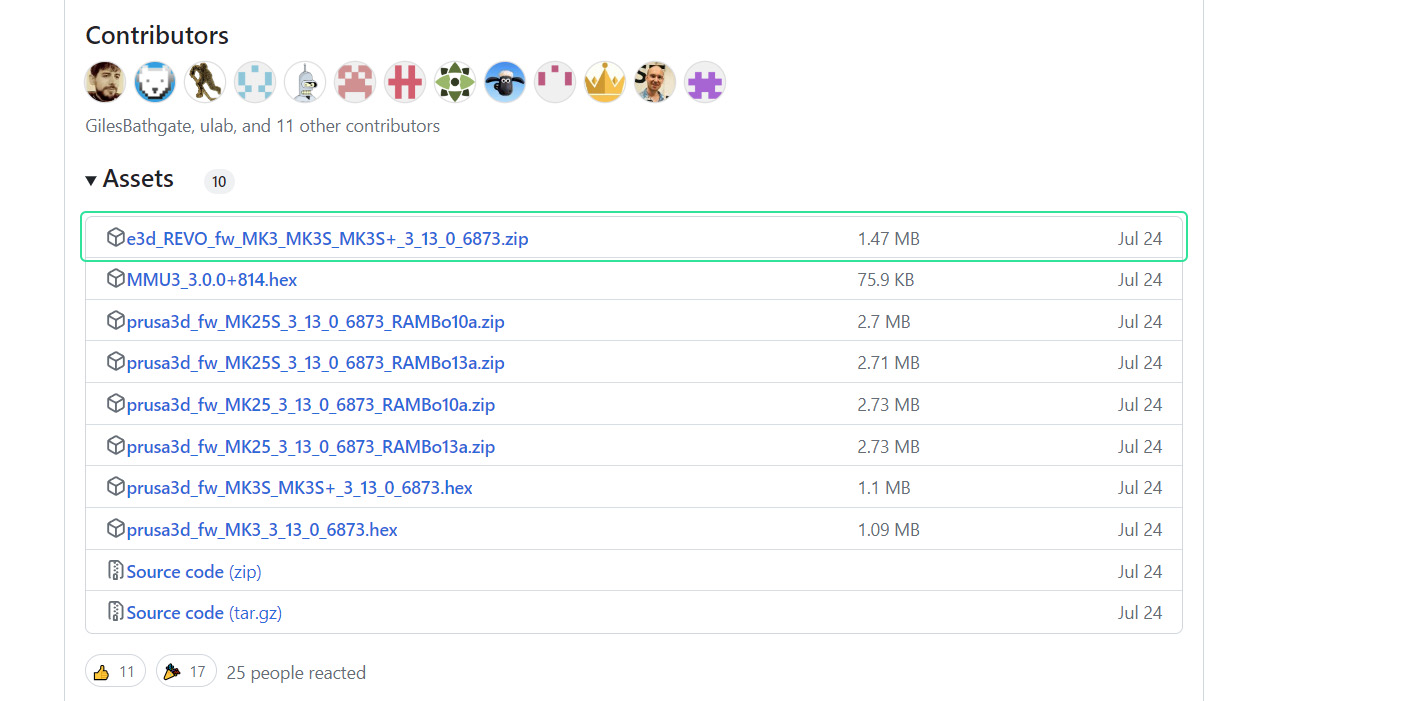
Task: Click the red cross pixel-art contributor avatar
Action: click(x=405, y=82)
